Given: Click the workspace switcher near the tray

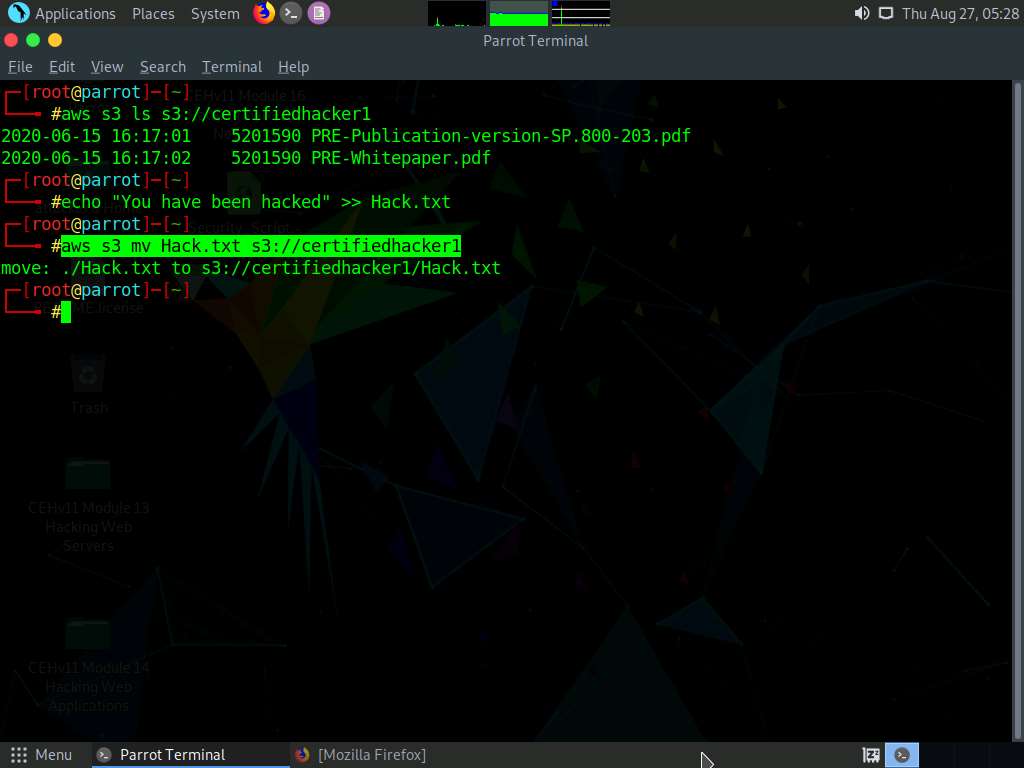Looking at the screenshot, I should pyautogui.click(x=869, y=755).
